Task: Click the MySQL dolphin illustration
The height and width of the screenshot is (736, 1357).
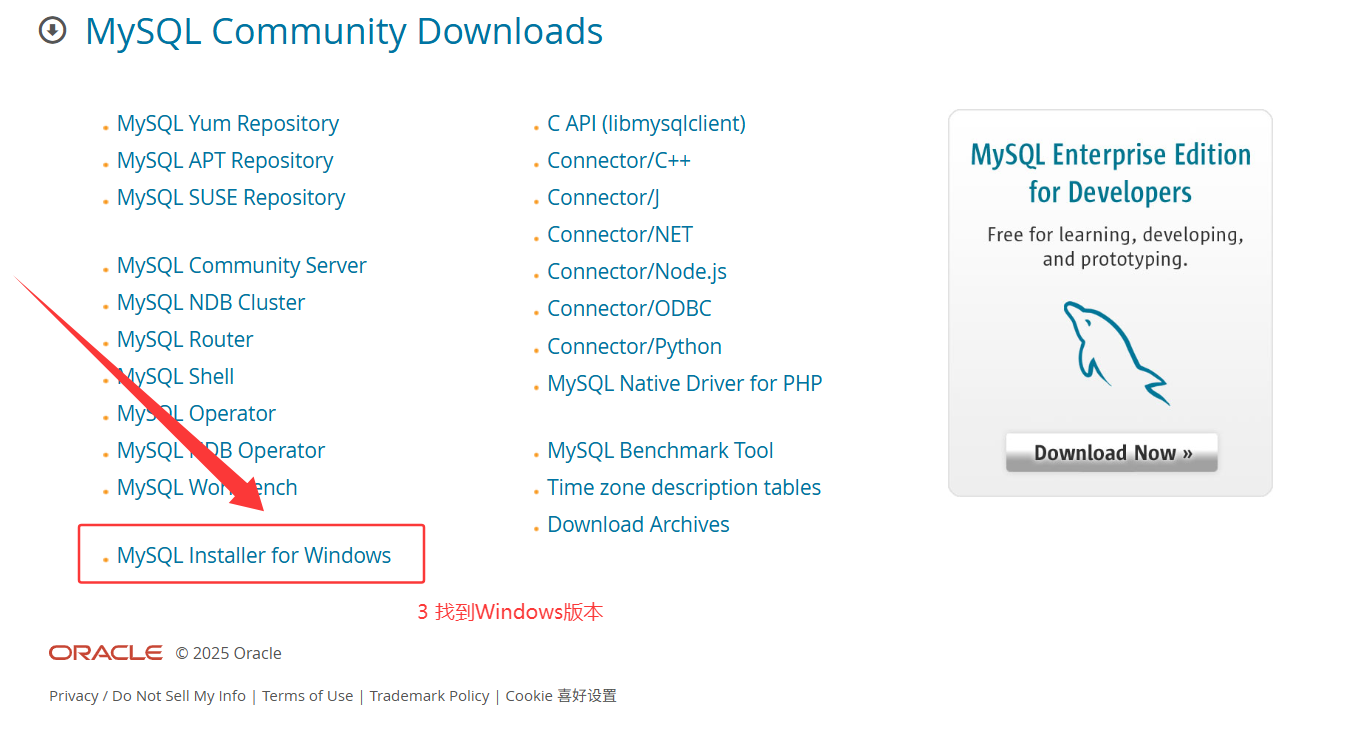Action: click(1113, 350)
